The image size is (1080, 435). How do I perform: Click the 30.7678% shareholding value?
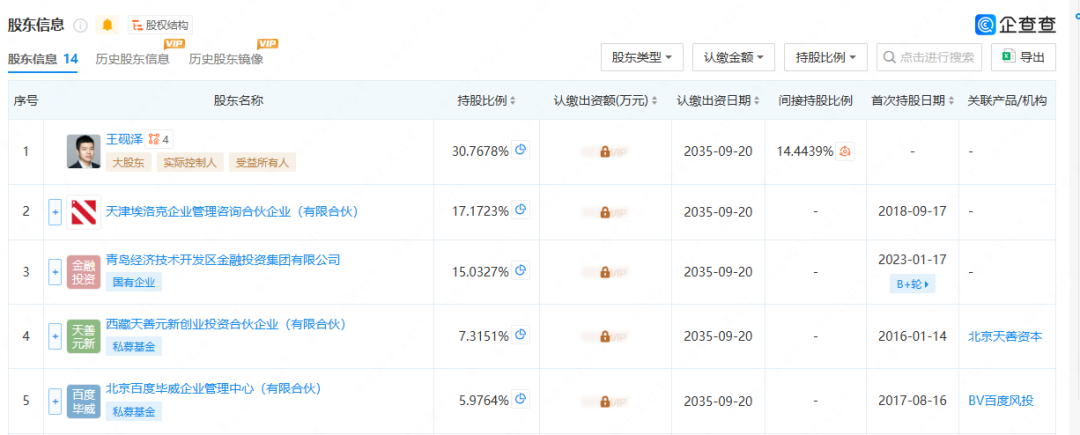[x=480, y=151]
